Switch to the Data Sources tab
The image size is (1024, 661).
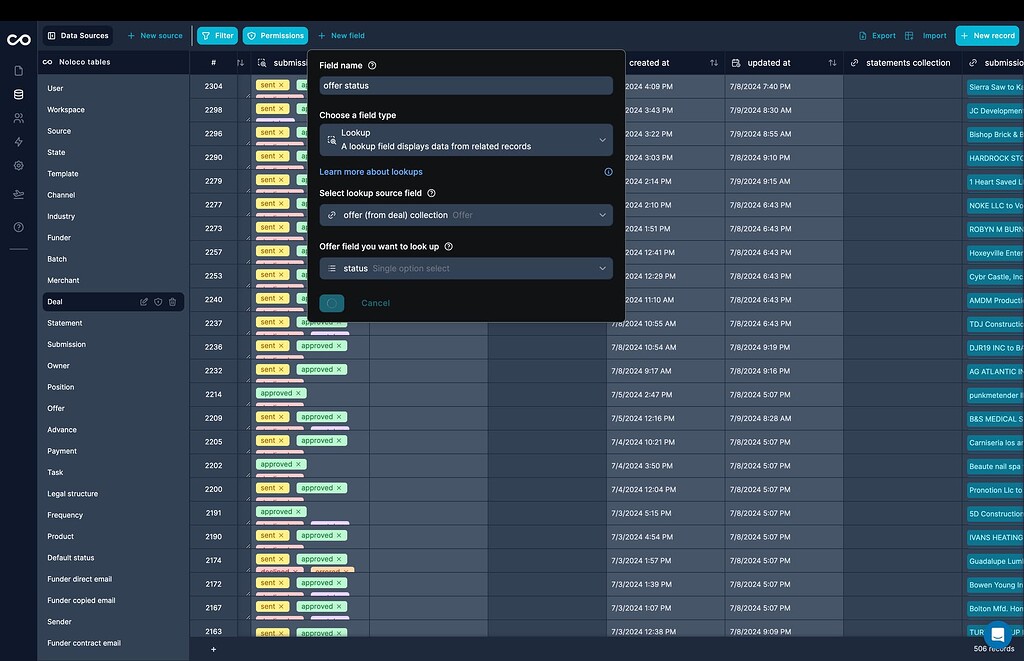(x=77, y=35)
